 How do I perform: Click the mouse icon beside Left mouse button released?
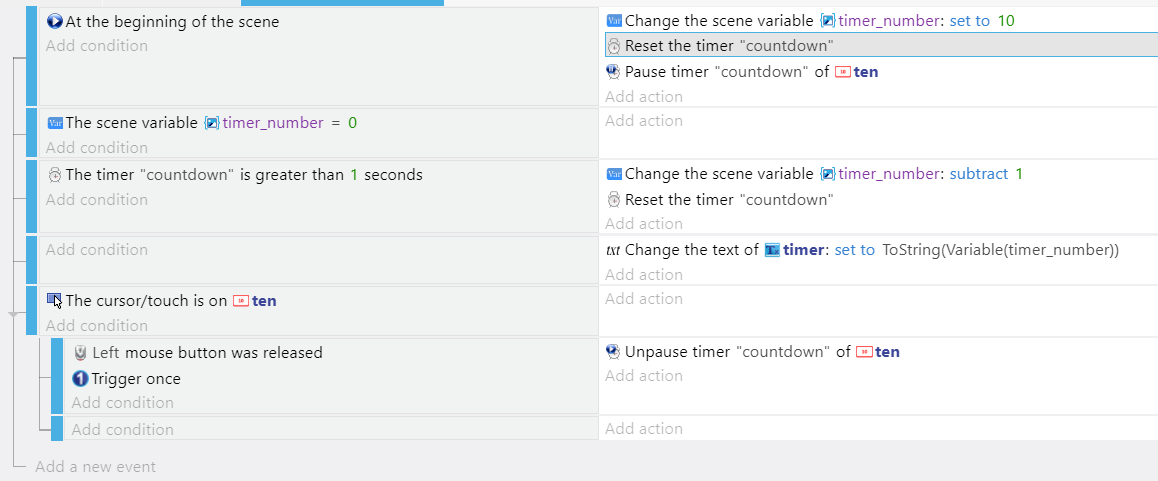coord(80,352)
